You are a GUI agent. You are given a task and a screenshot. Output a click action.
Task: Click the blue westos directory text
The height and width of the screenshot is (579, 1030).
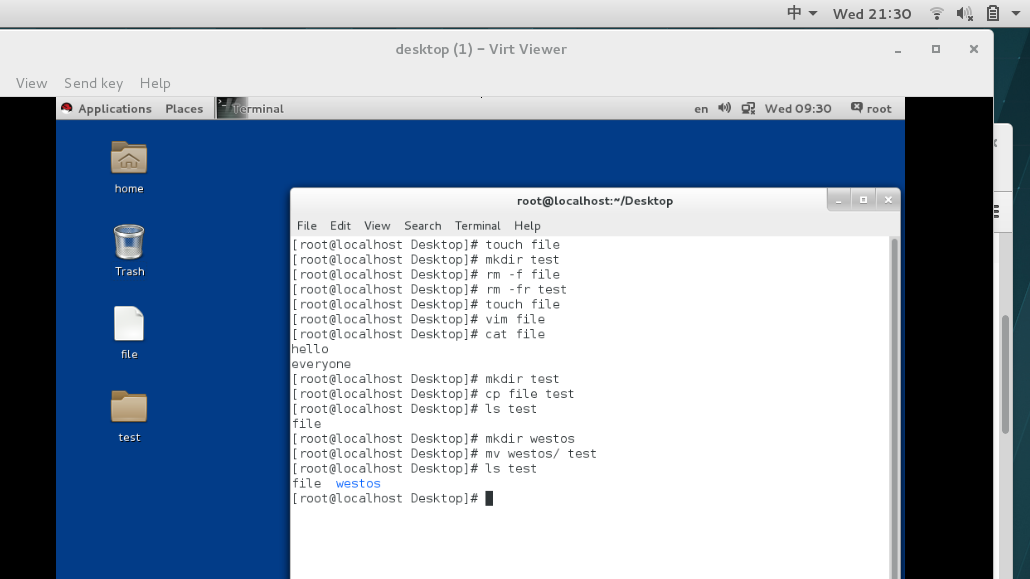(358, 484)
